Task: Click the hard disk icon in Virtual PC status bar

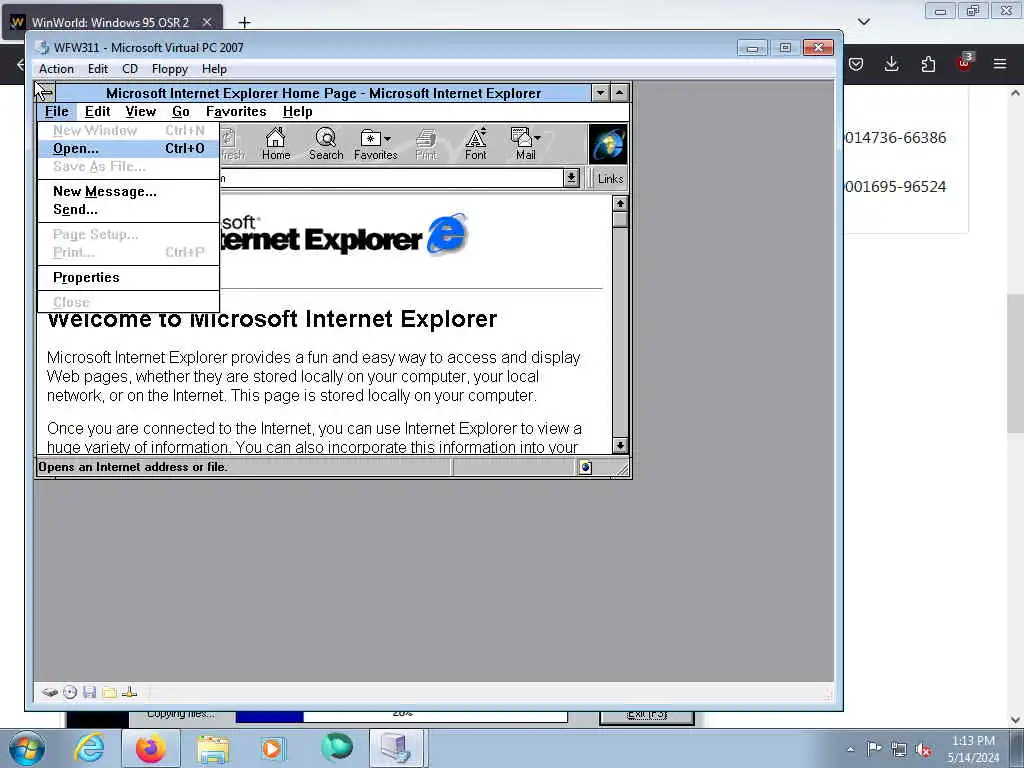Action: pyautogui.click(x=50, y=692)
